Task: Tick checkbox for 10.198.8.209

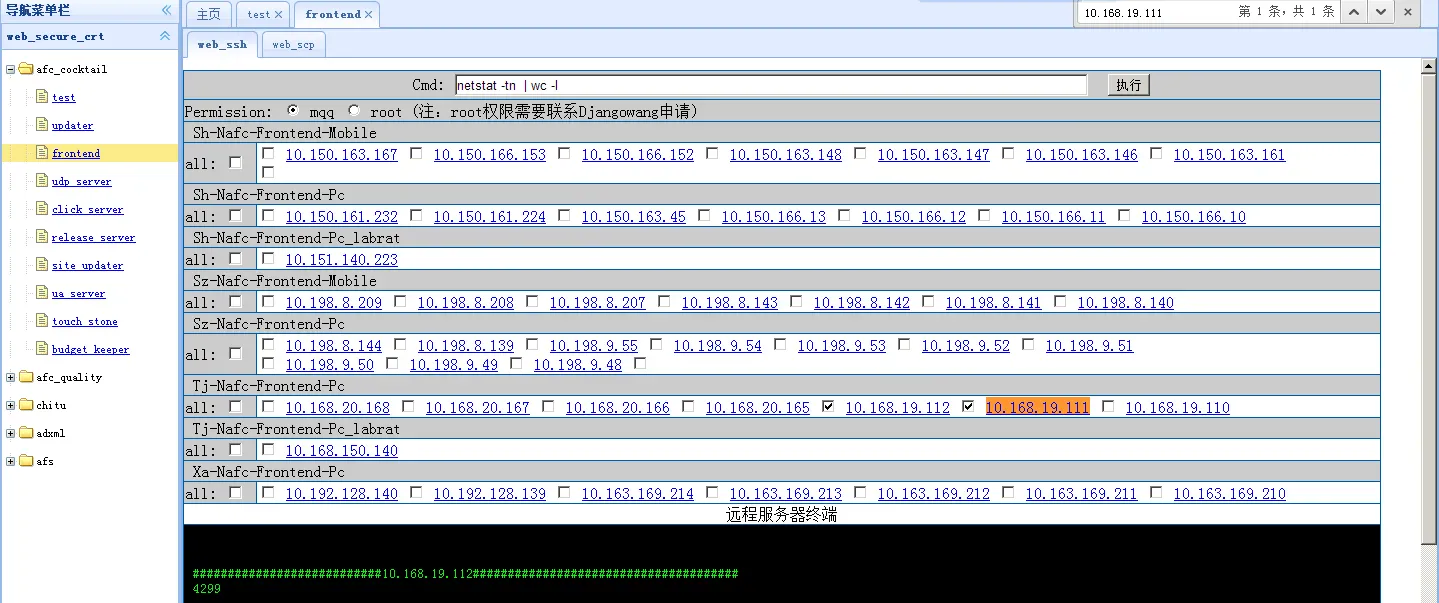Action: [268, 301]
